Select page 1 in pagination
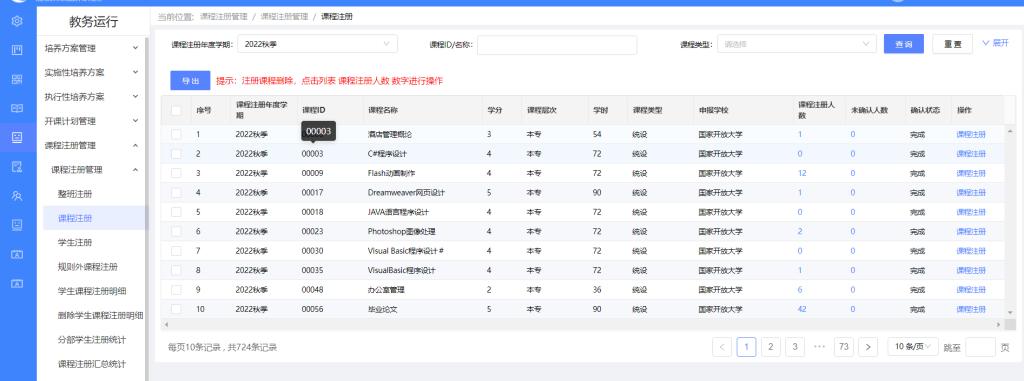This screenshot has height=381, width=1024. coord(746,347)
